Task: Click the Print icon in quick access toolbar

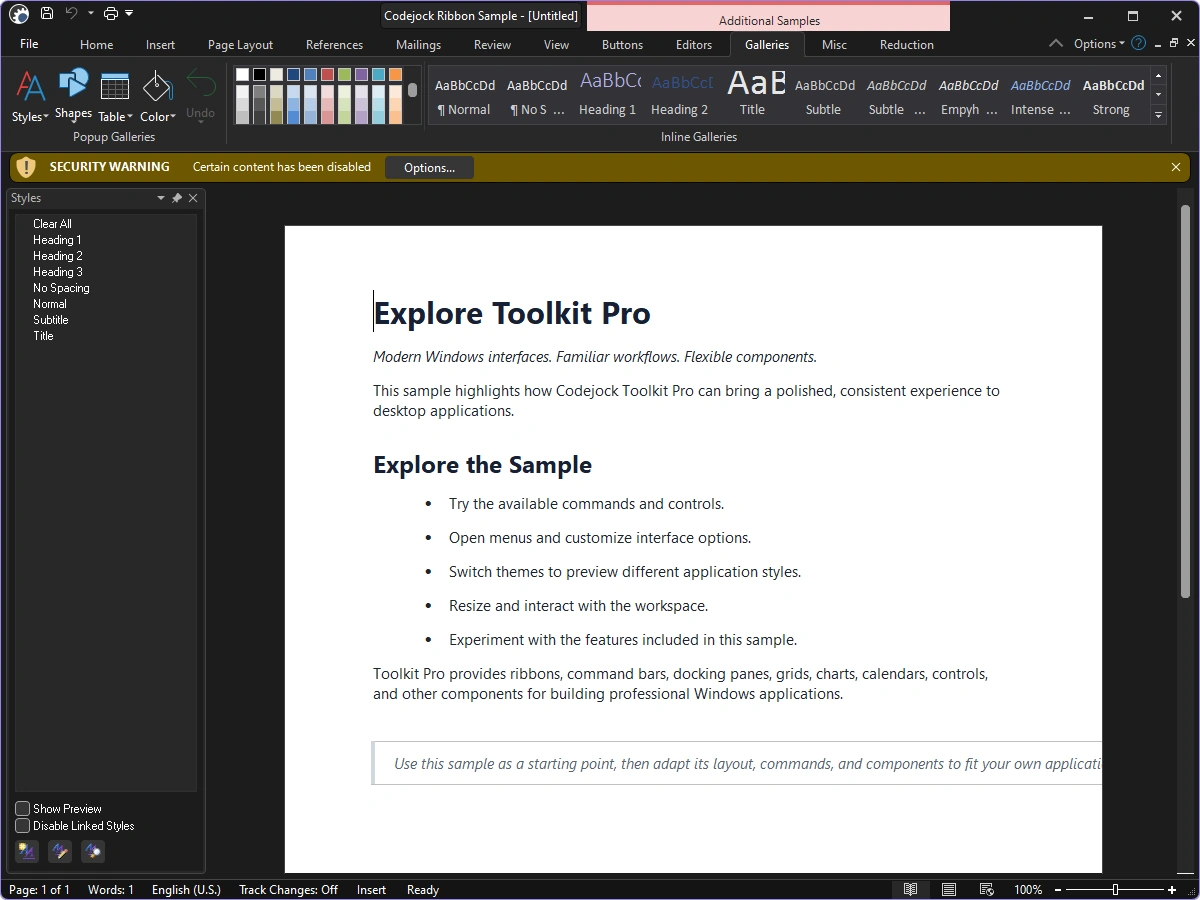Action: click(111, 14)
